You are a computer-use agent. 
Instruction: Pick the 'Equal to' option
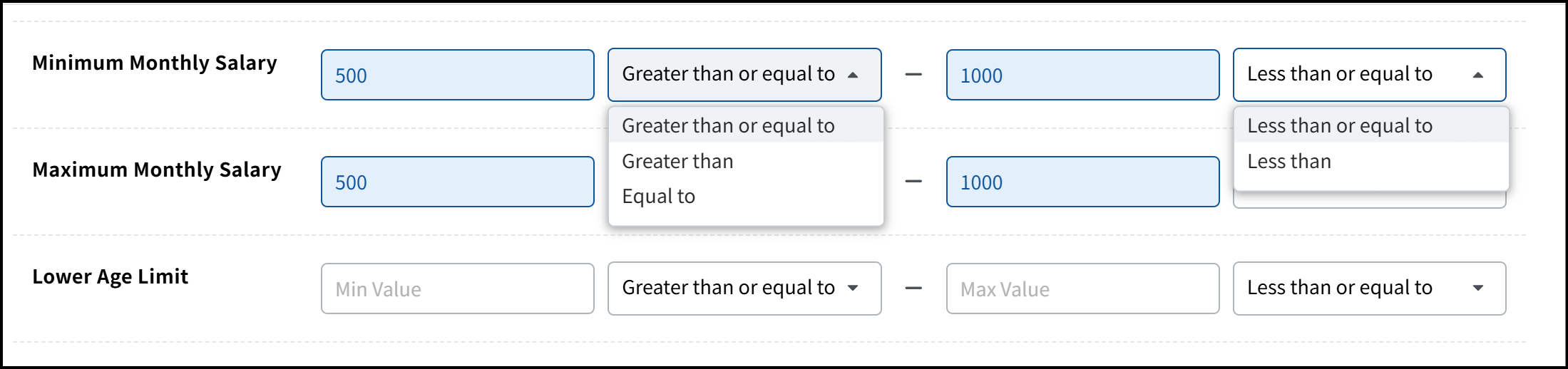click(x=659, y=197)
